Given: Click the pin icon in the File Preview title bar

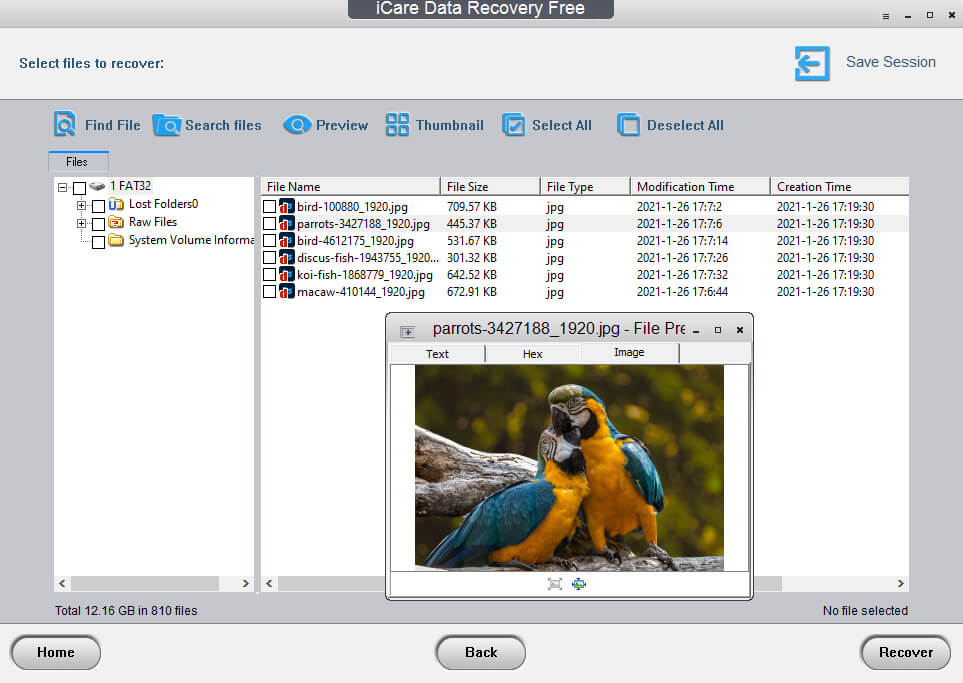Looking at the screenshot, I should pos(407,332).
